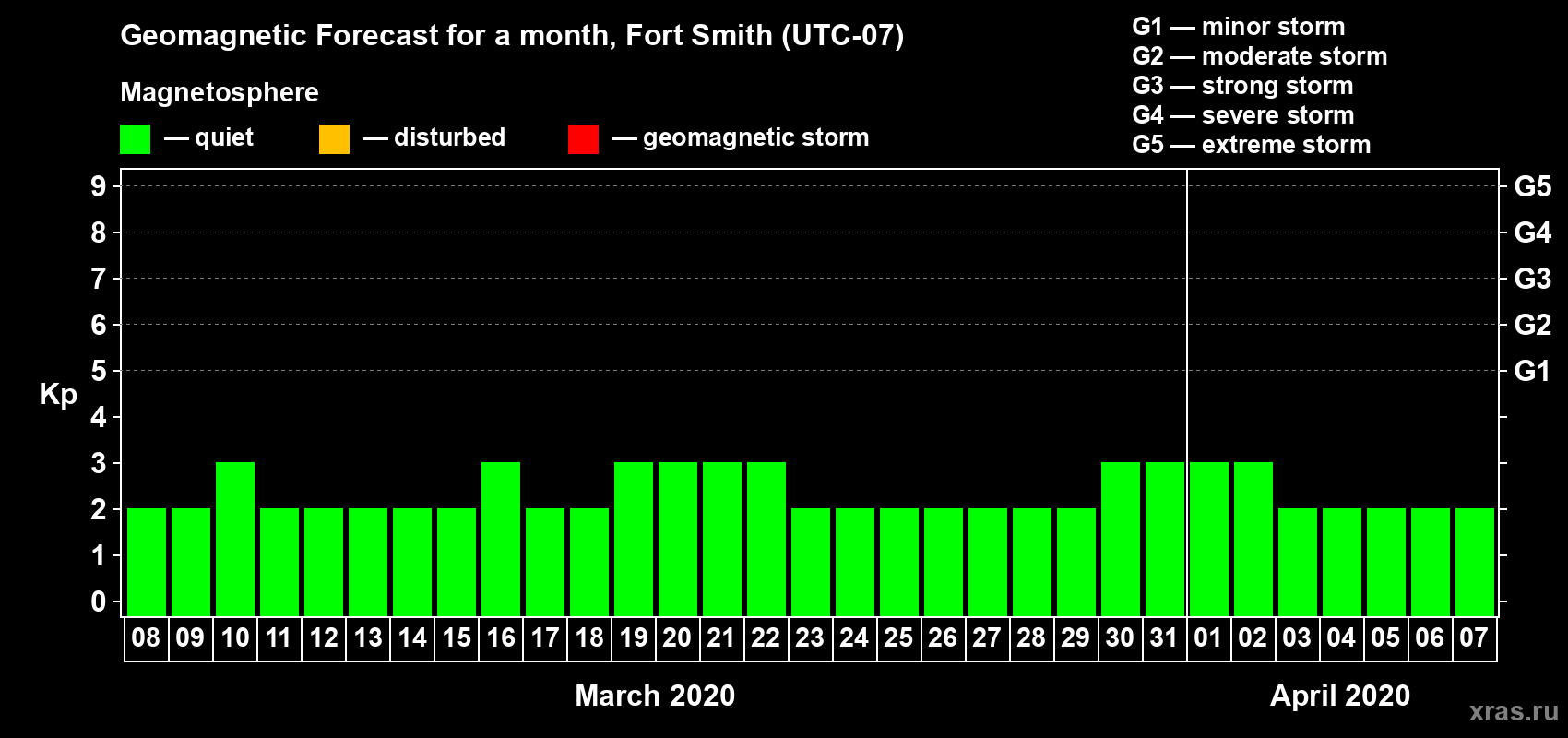Click date cell 03 in April
1568x738 pixels.
[1297, 638]
